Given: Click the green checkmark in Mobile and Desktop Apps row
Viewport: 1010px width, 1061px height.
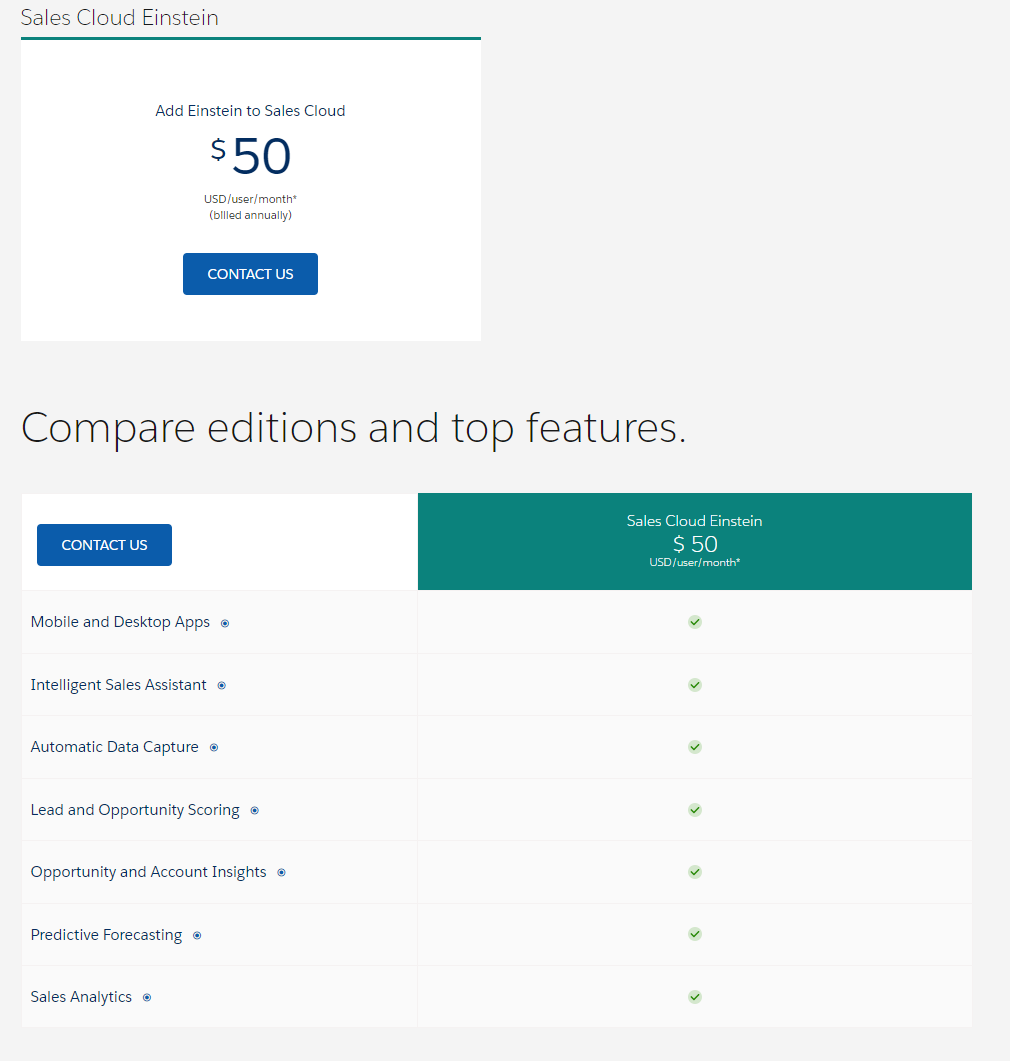Looking at the screenshot, I should 694,622.
